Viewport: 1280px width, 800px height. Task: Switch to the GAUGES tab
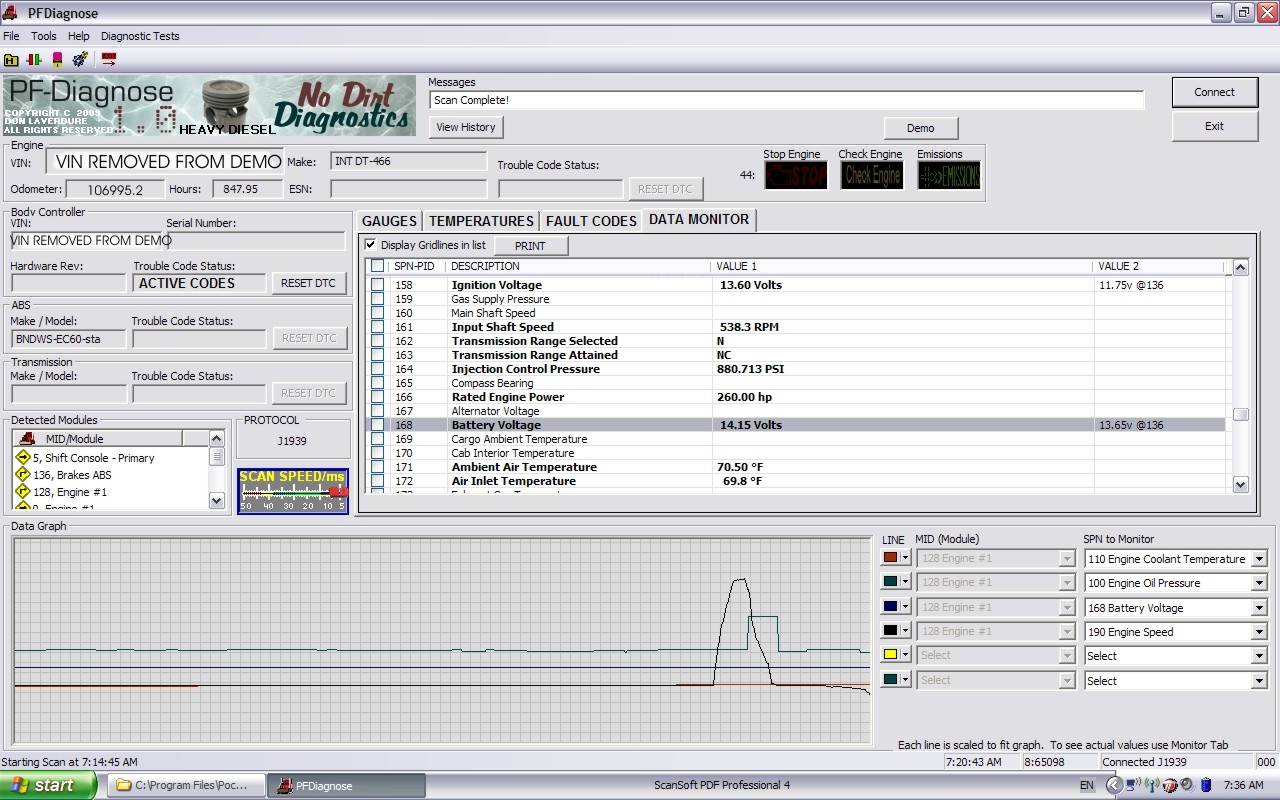[389, 221]
